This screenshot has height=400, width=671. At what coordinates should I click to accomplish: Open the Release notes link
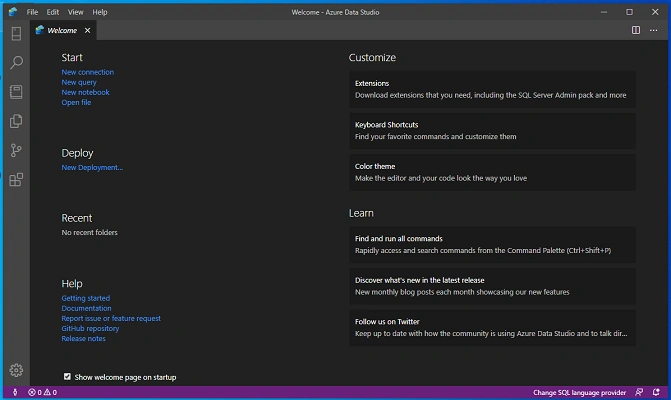point(83,338)
